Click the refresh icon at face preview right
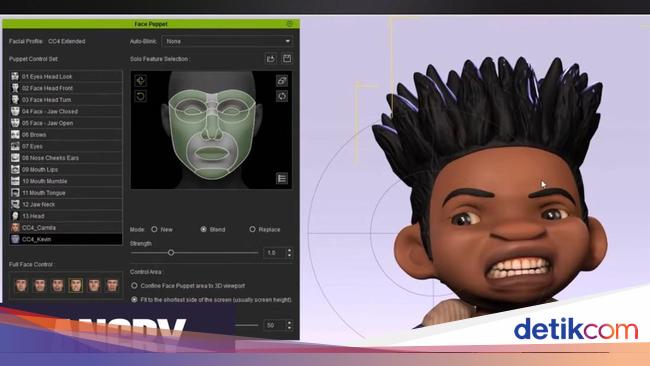 pyautogui.click(x=282, y=97)
